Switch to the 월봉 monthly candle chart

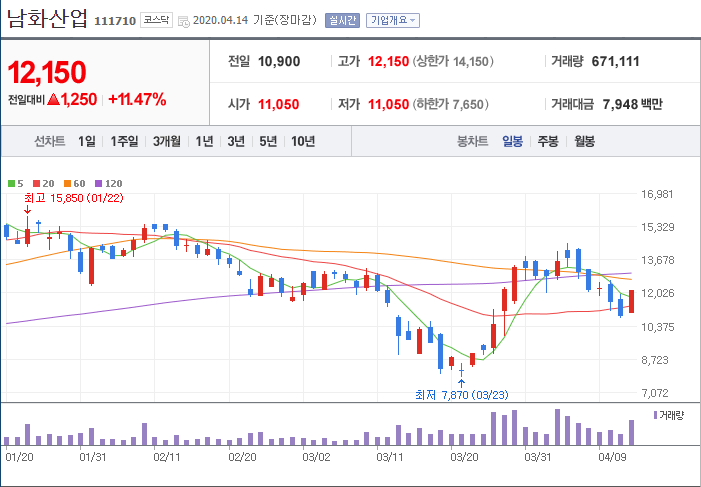tap(584, 142)
